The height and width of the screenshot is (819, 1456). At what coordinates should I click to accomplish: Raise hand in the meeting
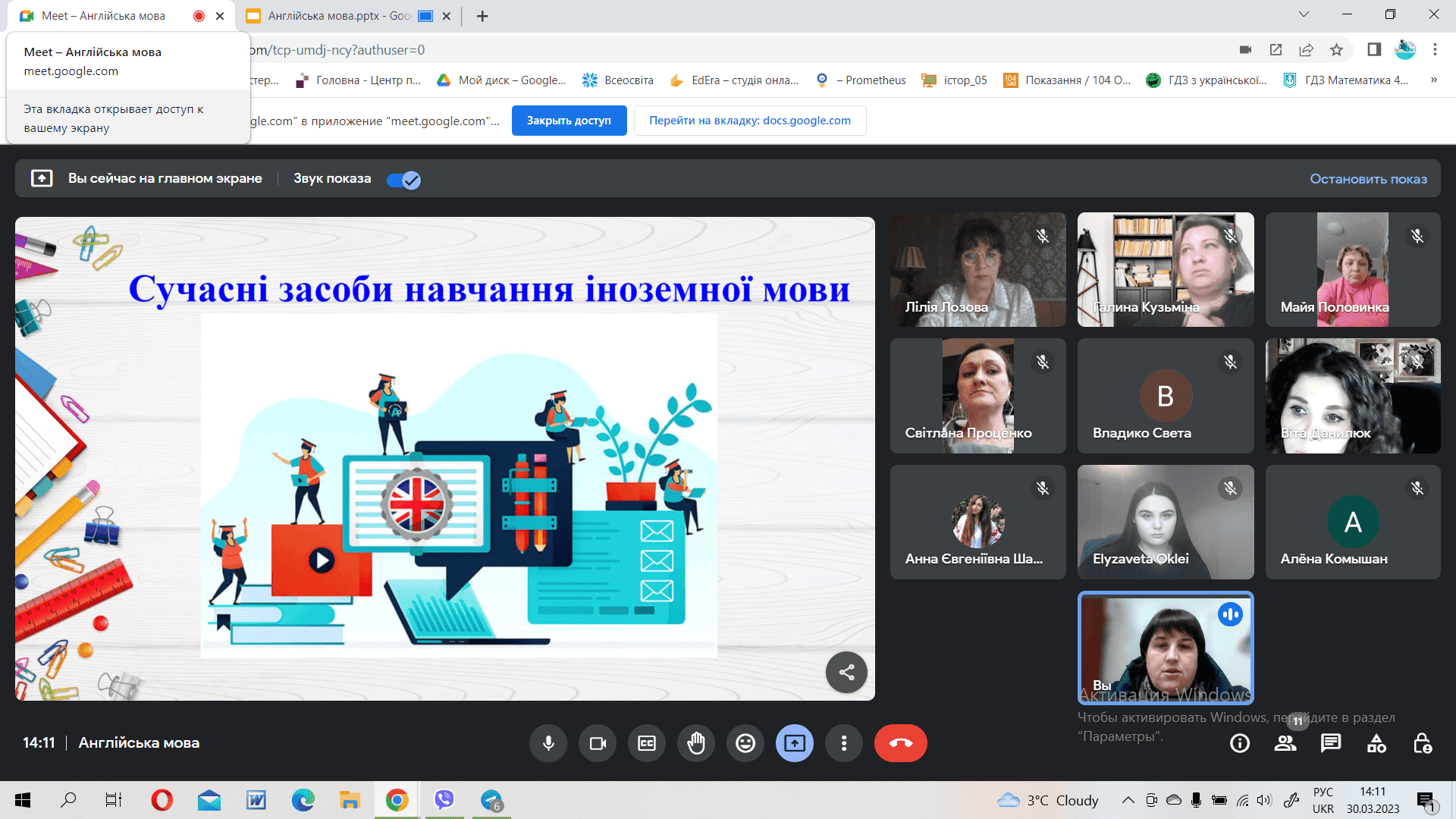tap(696, 743)
